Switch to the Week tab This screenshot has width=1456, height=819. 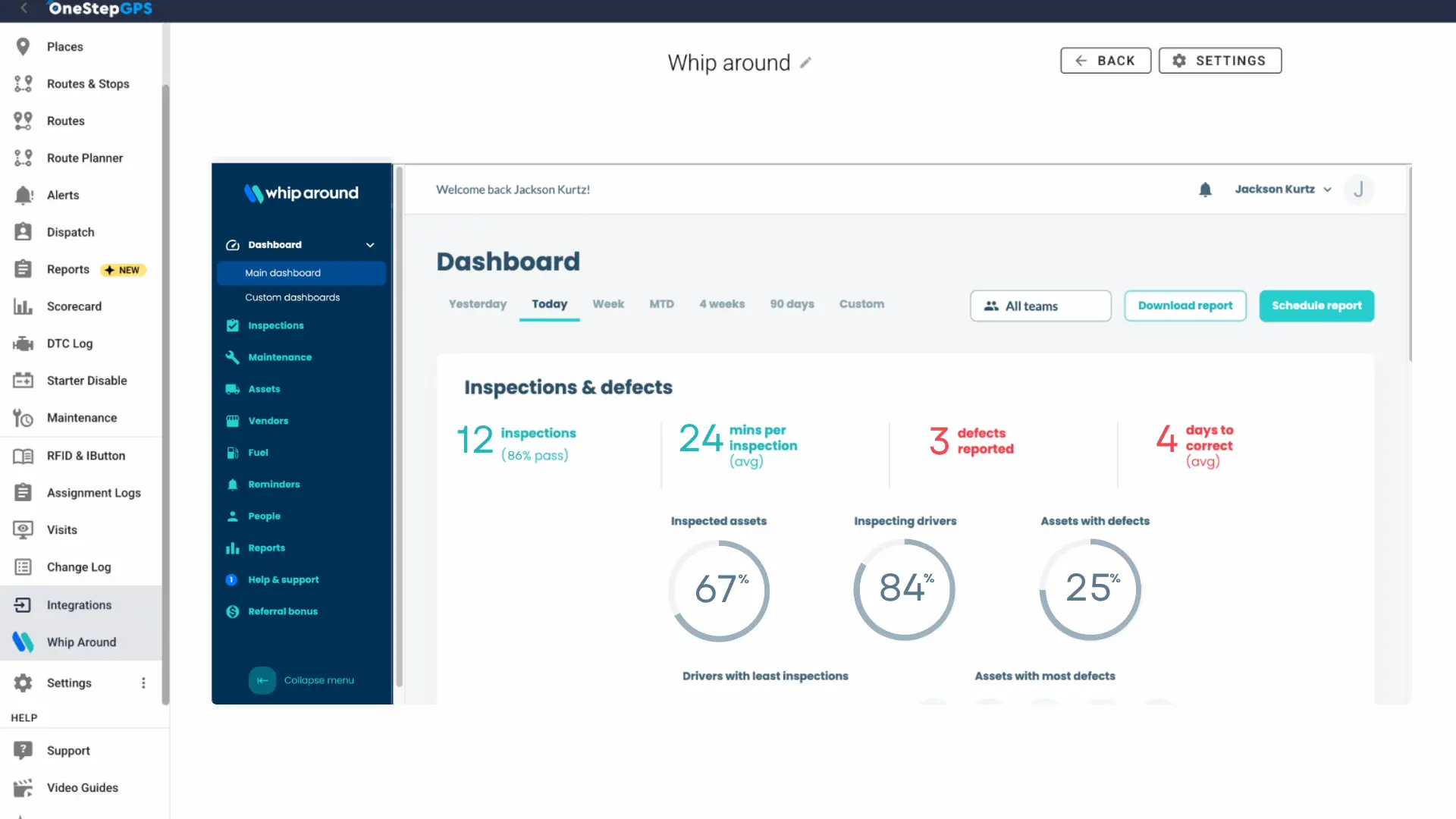click(608, 303)
